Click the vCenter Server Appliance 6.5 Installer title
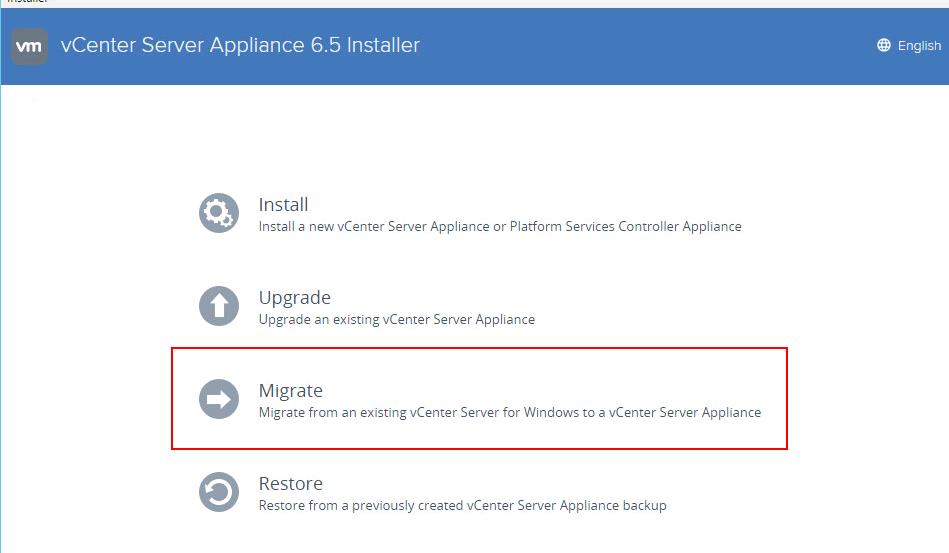 [240, 45]
